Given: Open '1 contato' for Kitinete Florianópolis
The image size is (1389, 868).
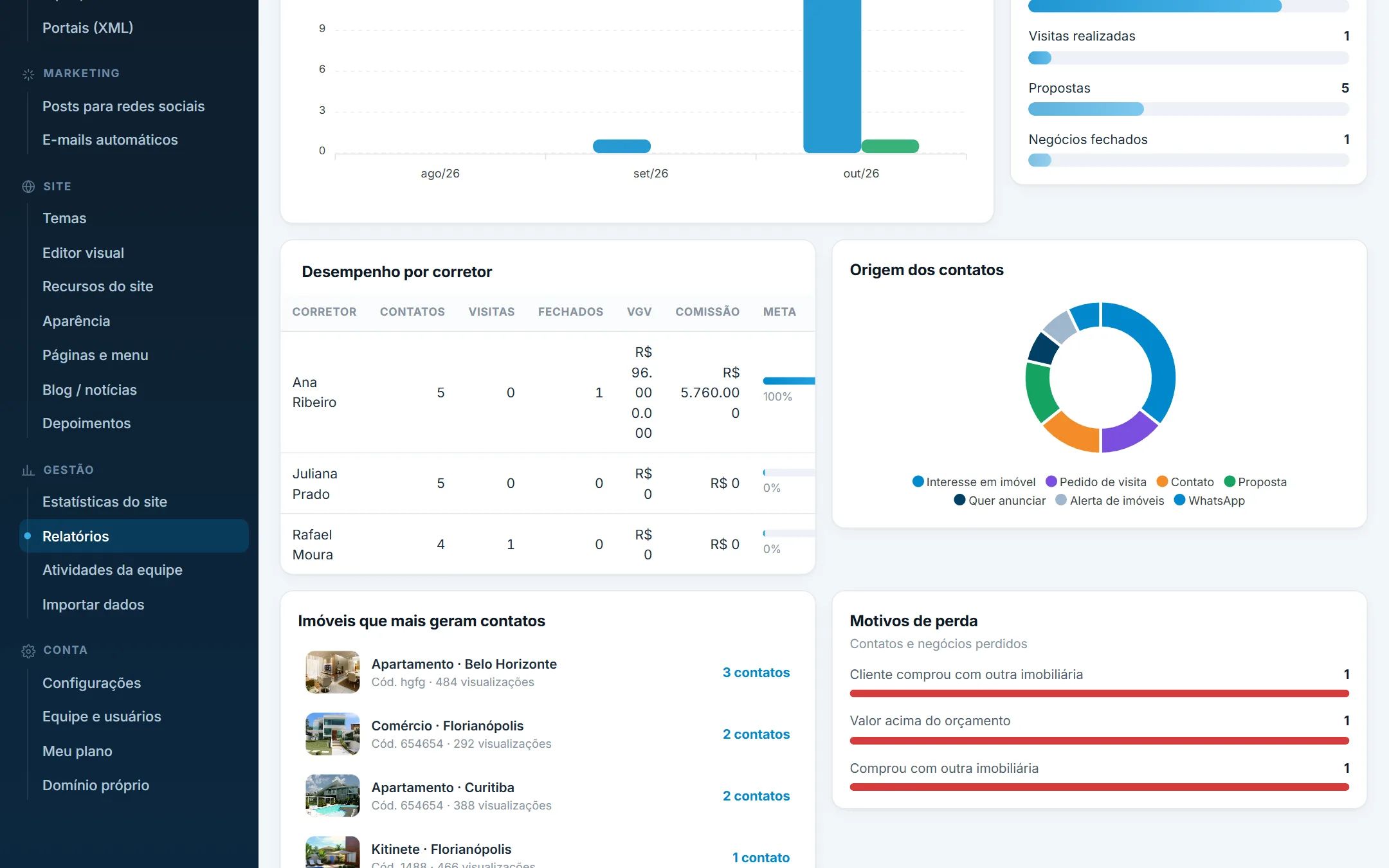Looking at the screenshot, I should tap(761, 858).
